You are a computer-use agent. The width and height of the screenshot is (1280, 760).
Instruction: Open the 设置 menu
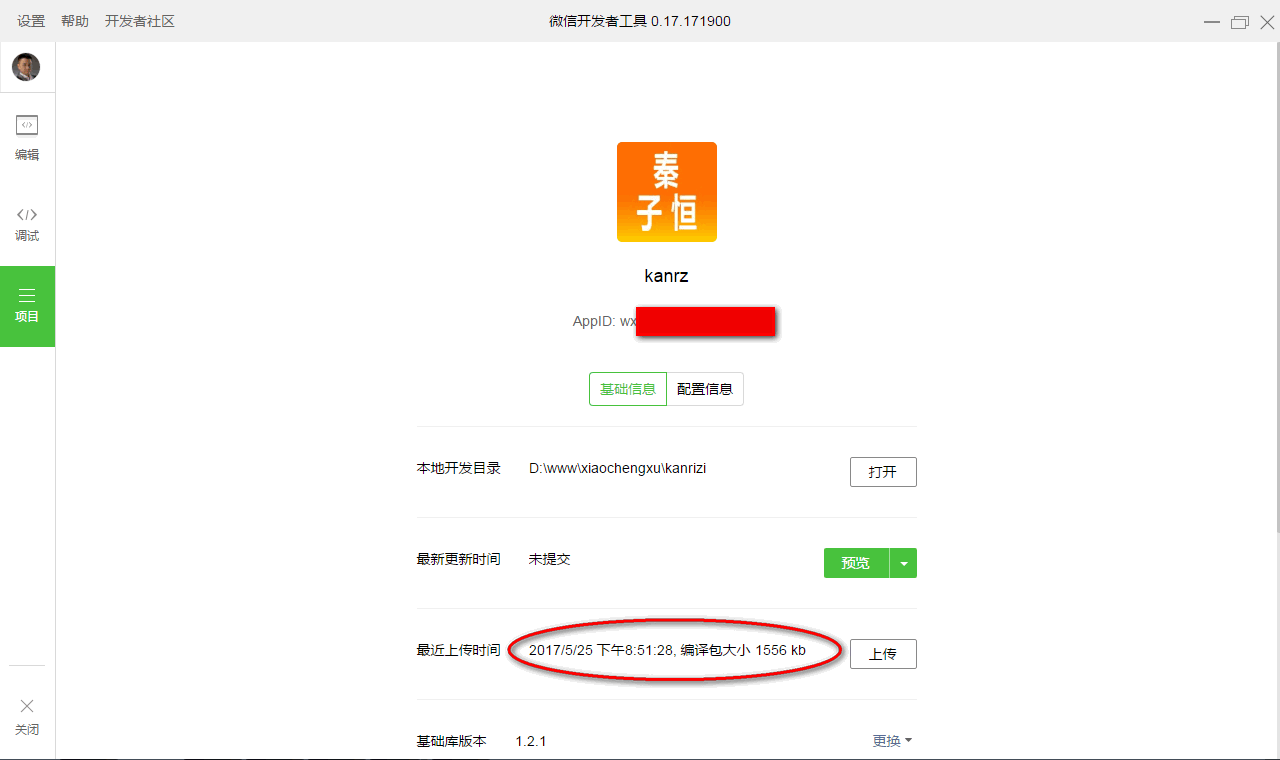point(31,21)
